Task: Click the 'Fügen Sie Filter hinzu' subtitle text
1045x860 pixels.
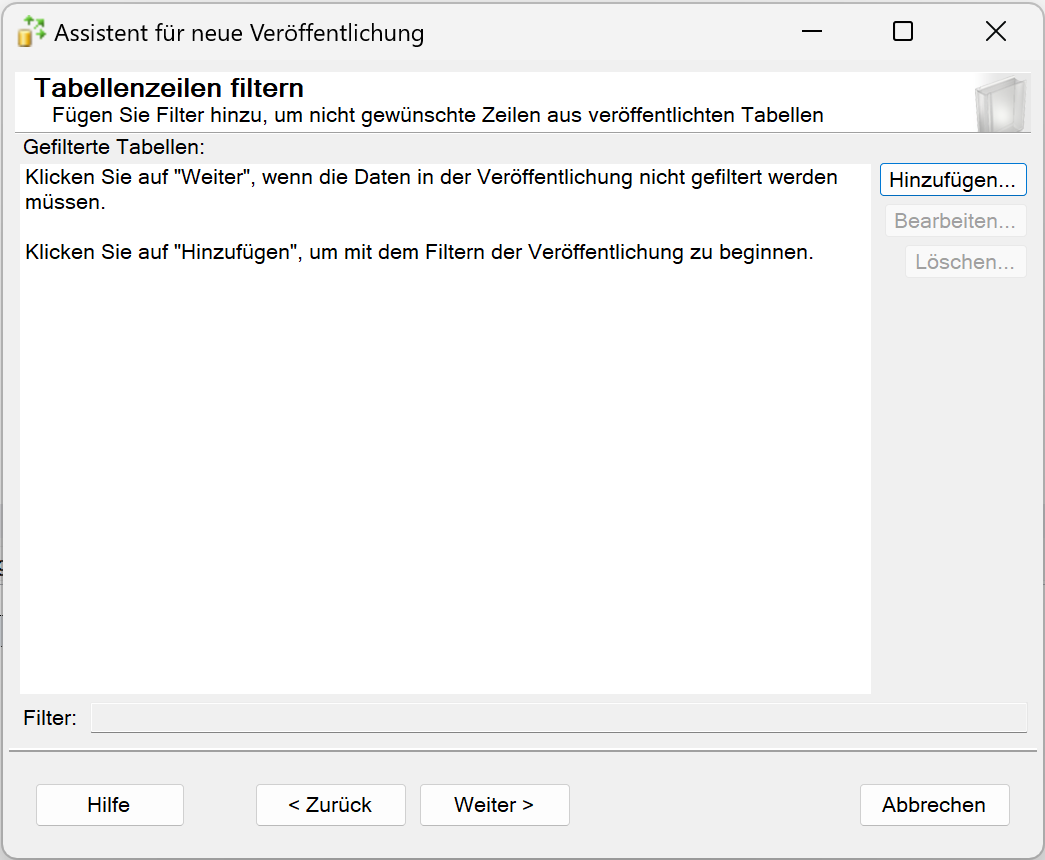Action: click(438, 115)
